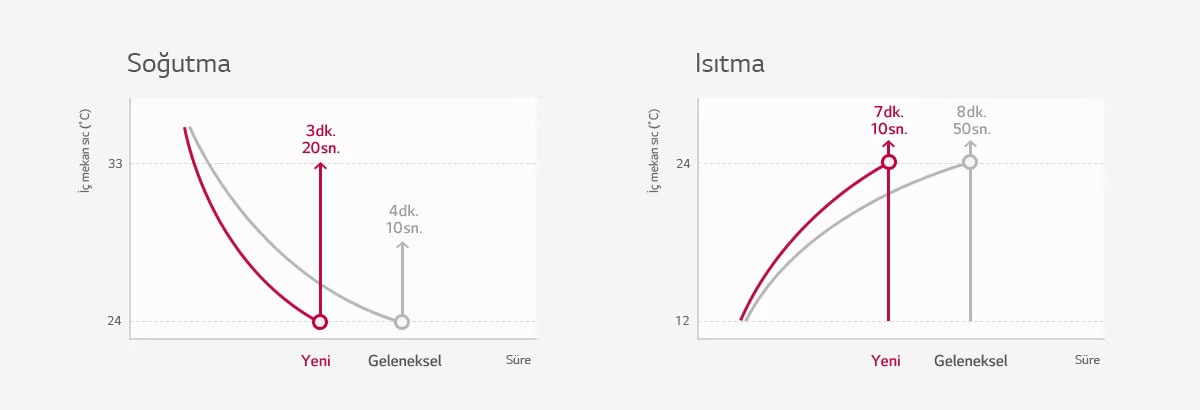Click the 8dk. 50sn. time label
The height and width of the screenshot is (410, 1200).
(972, 120)
